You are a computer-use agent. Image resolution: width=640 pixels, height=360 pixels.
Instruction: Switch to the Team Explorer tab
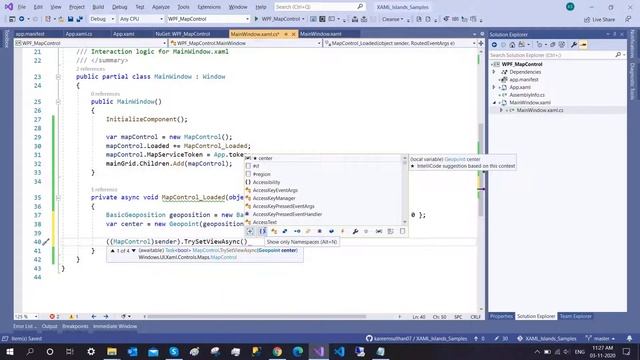tap(576, 316)
